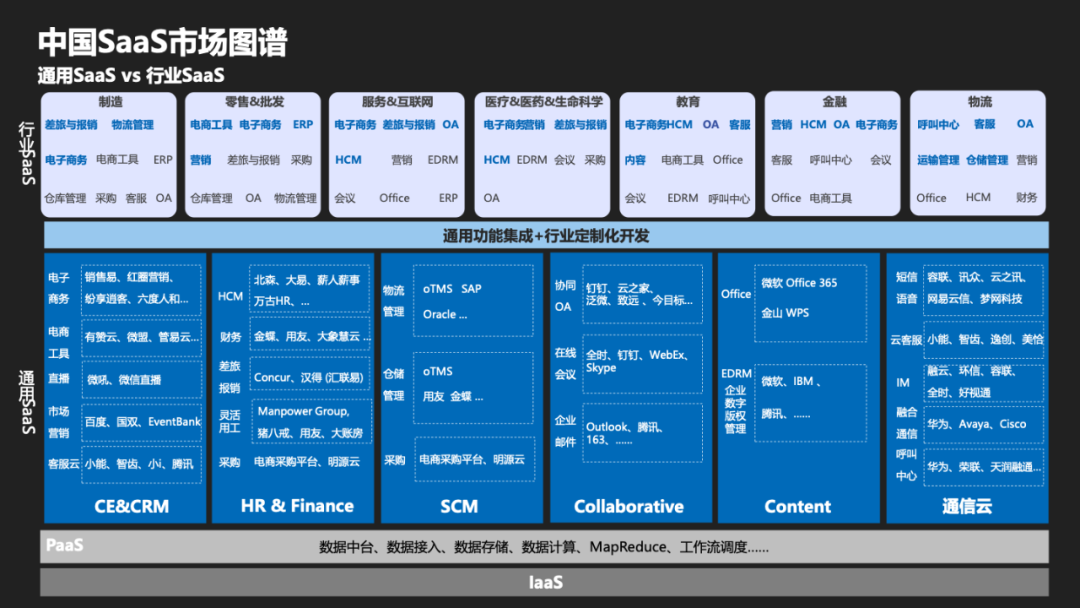Click the 医疗&医药&生命科学 card header
The image size is (1080, 608).
click(543, 102)
